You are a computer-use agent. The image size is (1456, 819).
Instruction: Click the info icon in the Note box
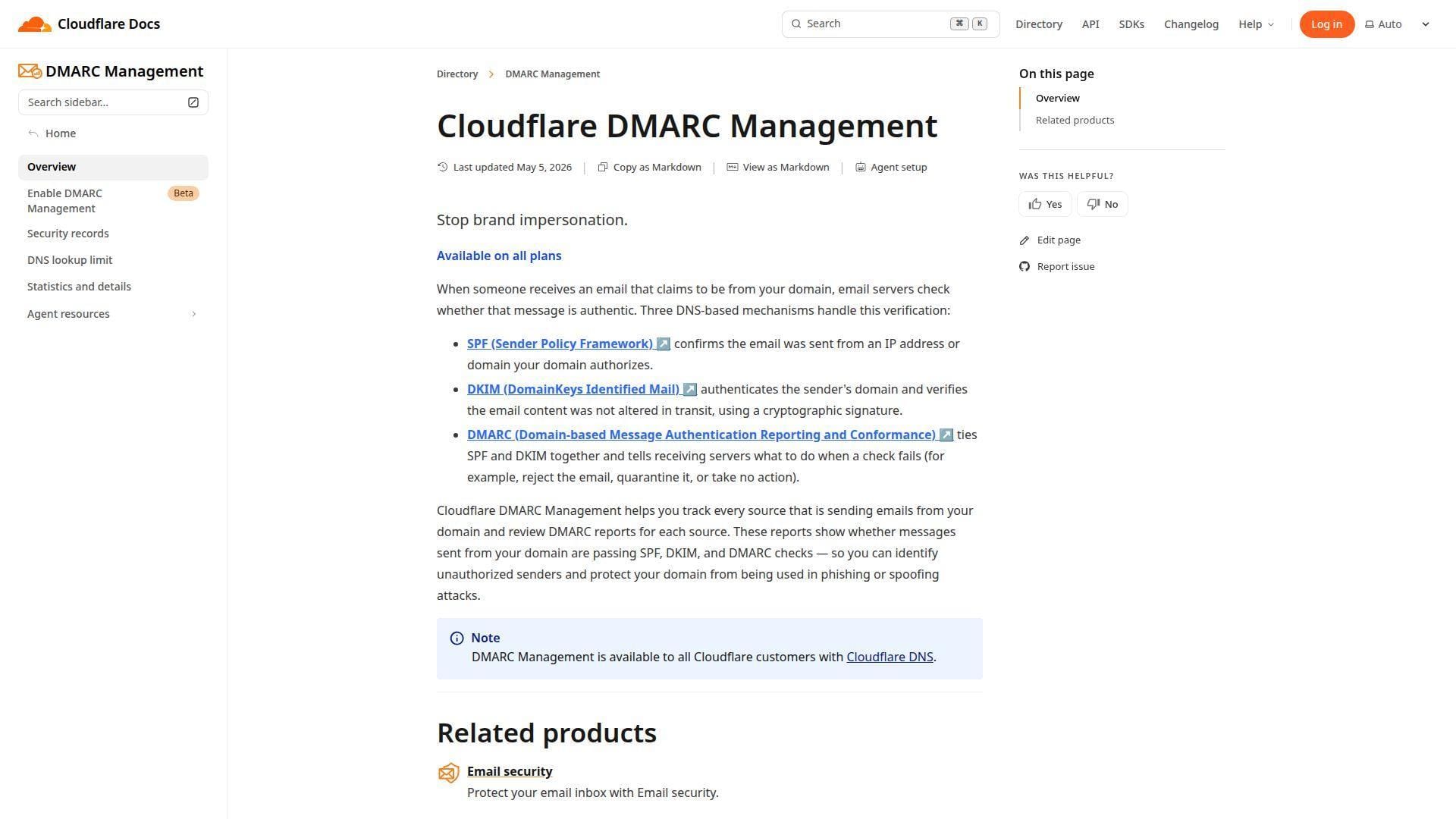[457, 639]
